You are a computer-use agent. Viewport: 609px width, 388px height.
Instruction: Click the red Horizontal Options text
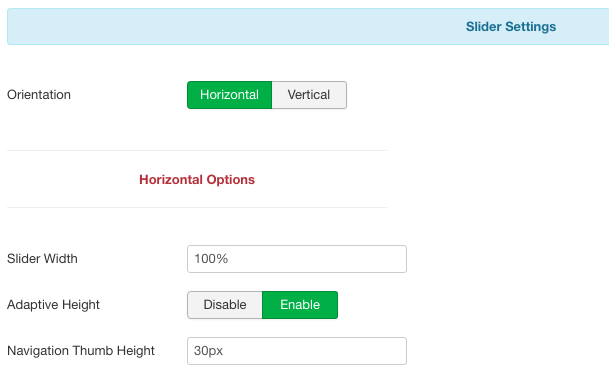coord(197,179)
